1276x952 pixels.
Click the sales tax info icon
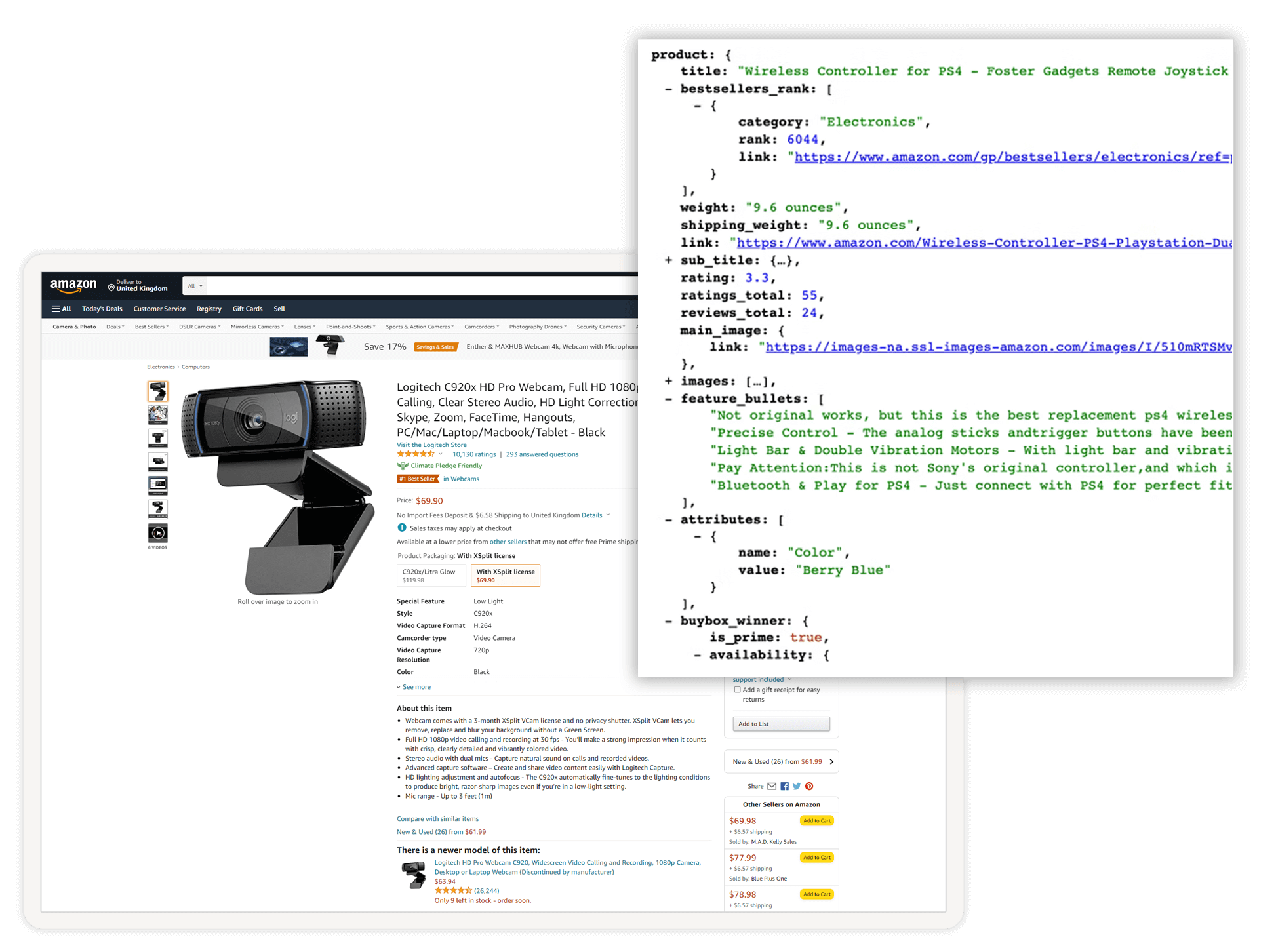[x=402, y=528]
